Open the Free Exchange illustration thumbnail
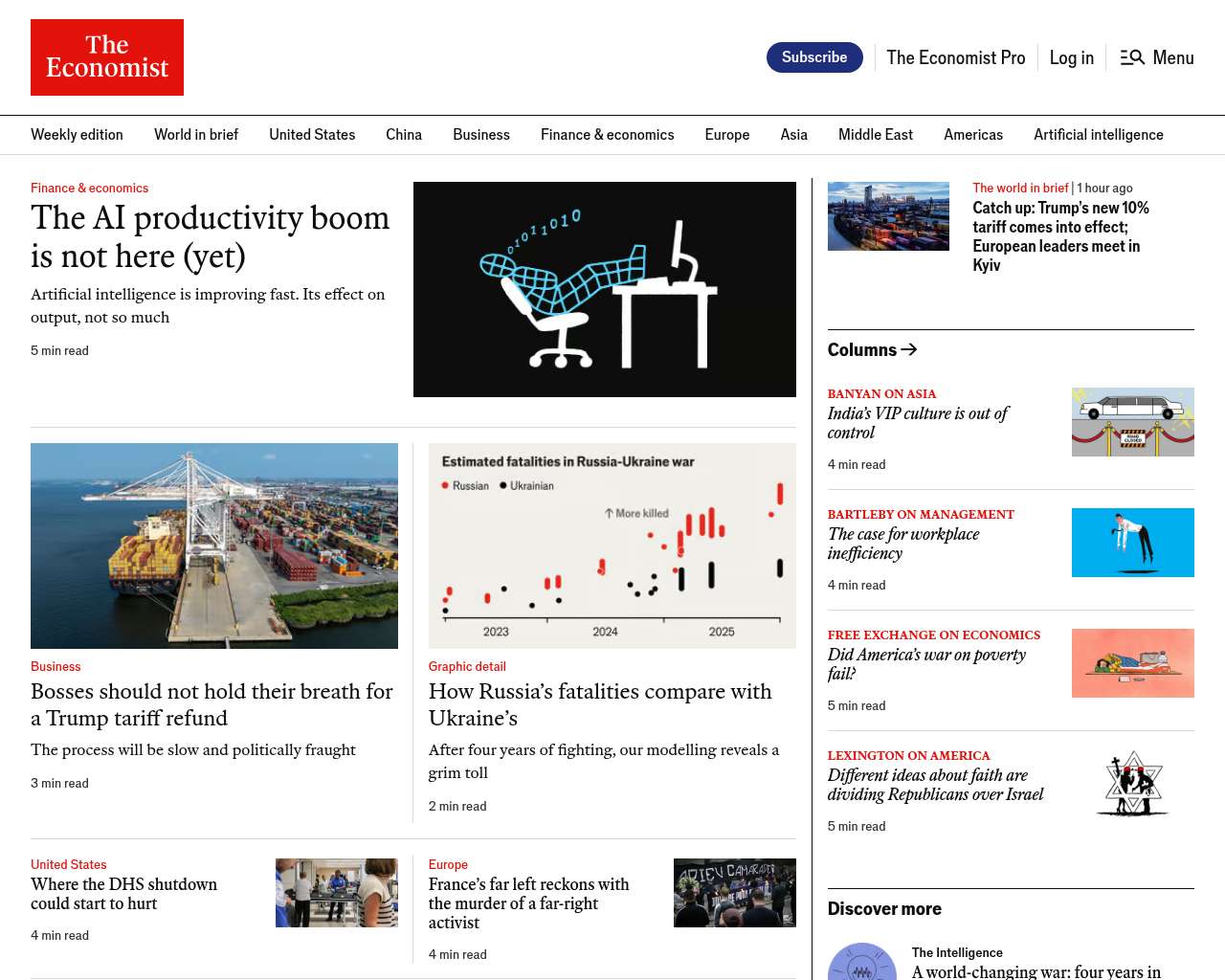This screenshot has height=980, width=1225. click(1133, 663)
